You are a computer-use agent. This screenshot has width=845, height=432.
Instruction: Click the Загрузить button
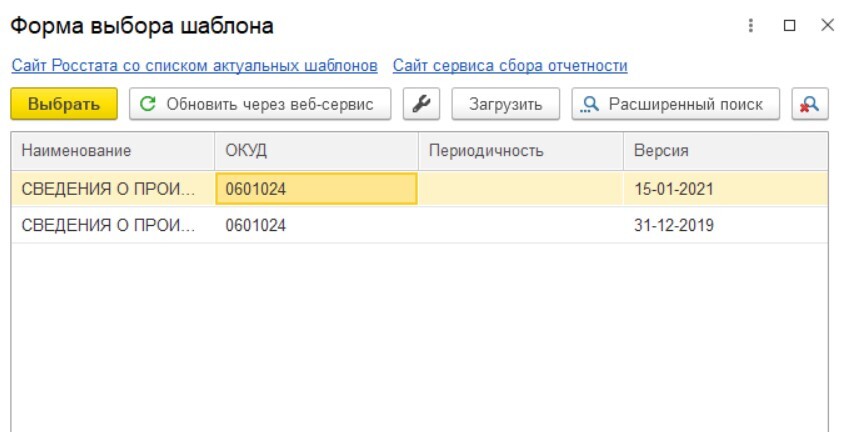505,104
